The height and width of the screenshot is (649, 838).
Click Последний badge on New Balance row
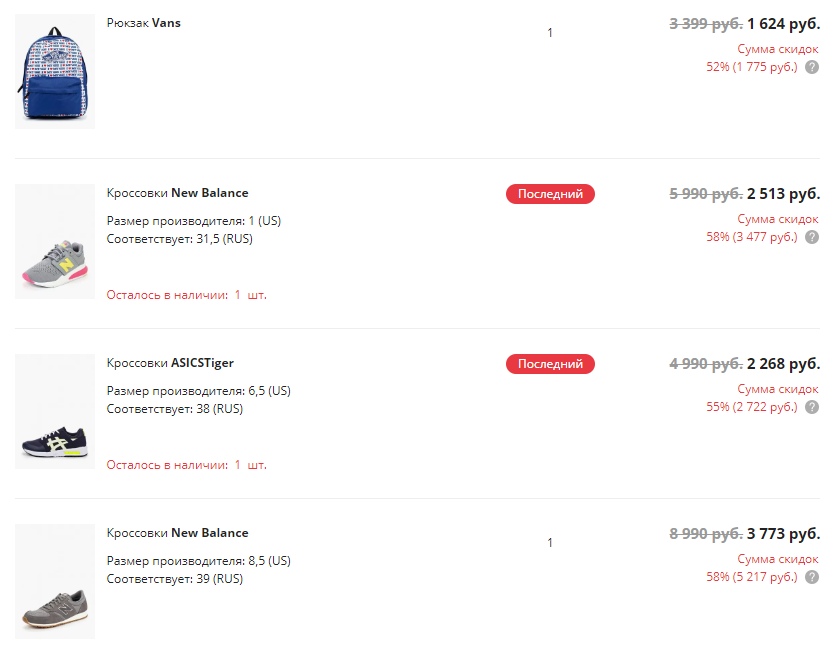click(x=550, y=194)
